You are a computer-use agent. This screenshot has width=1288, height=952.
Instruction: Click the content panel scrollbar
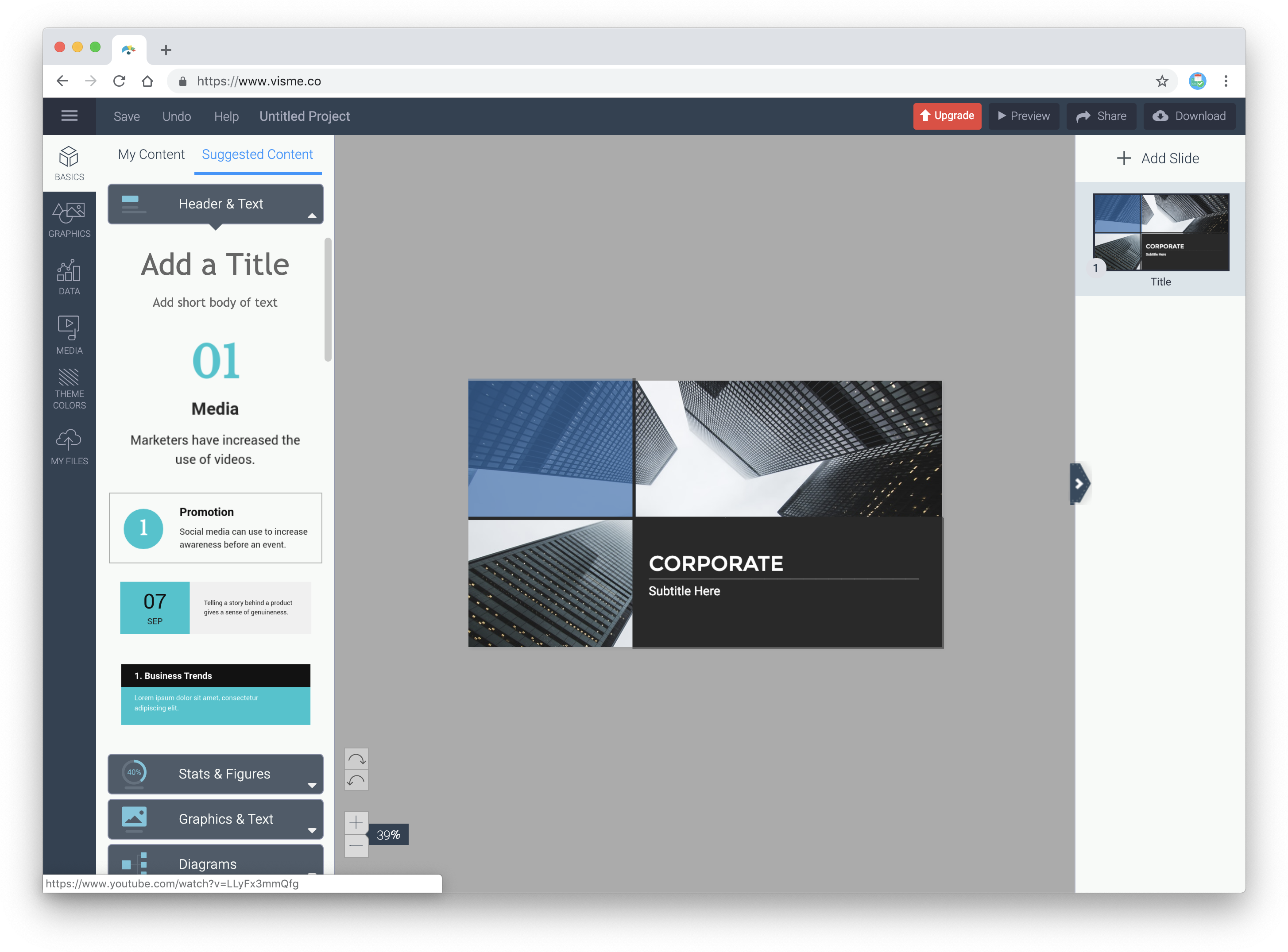pos(328,300)
